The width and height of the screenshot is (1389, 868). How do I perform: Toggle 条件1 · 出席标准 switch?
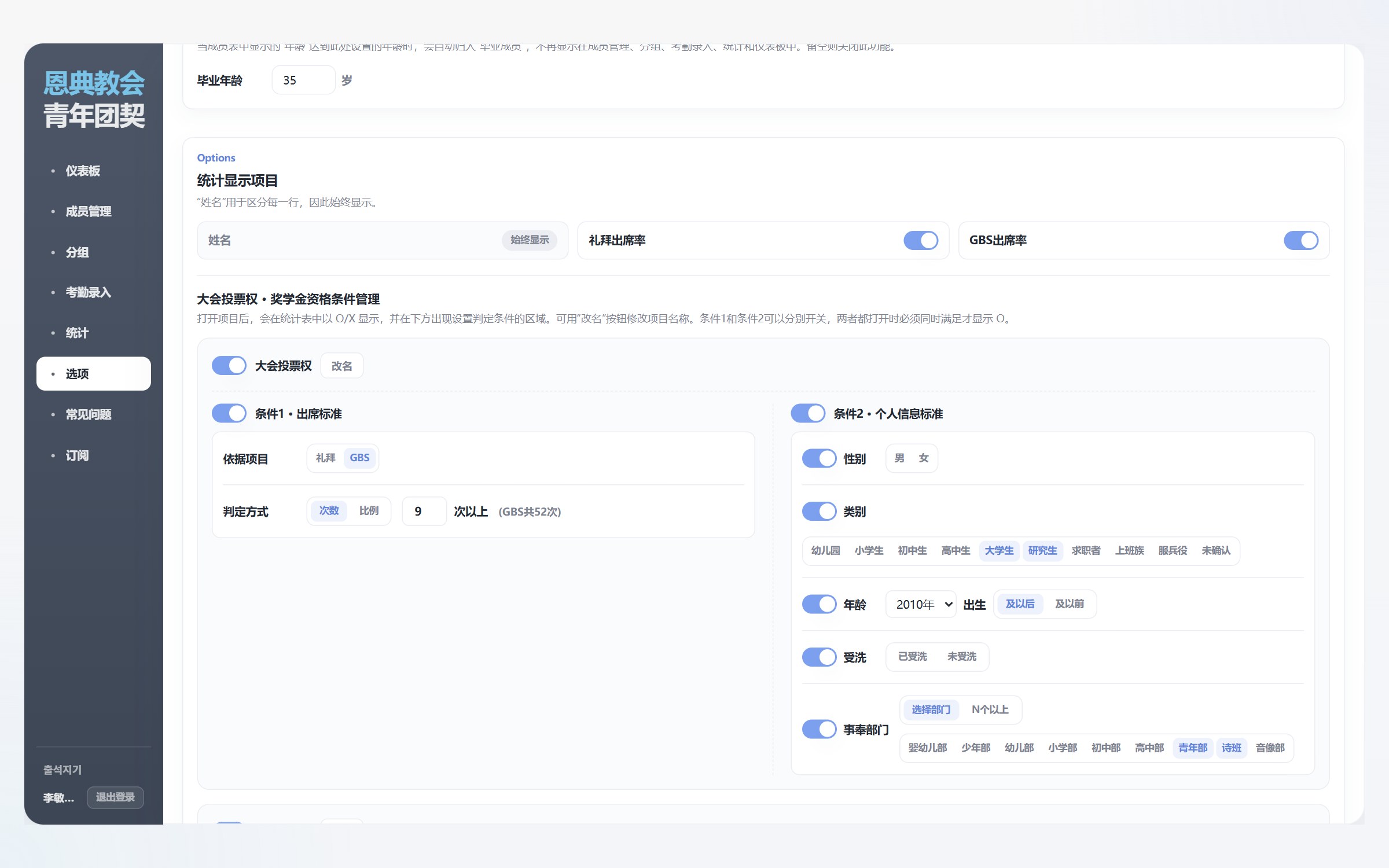(x=229, y=413)
